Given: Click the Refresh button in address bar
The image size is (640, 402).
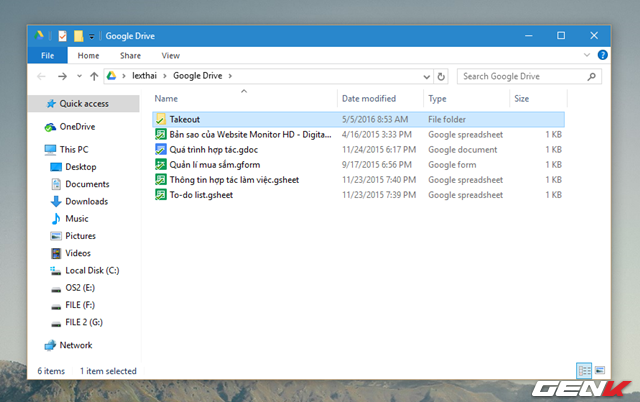Looking at the screenshot, I should tap(442, 76).
